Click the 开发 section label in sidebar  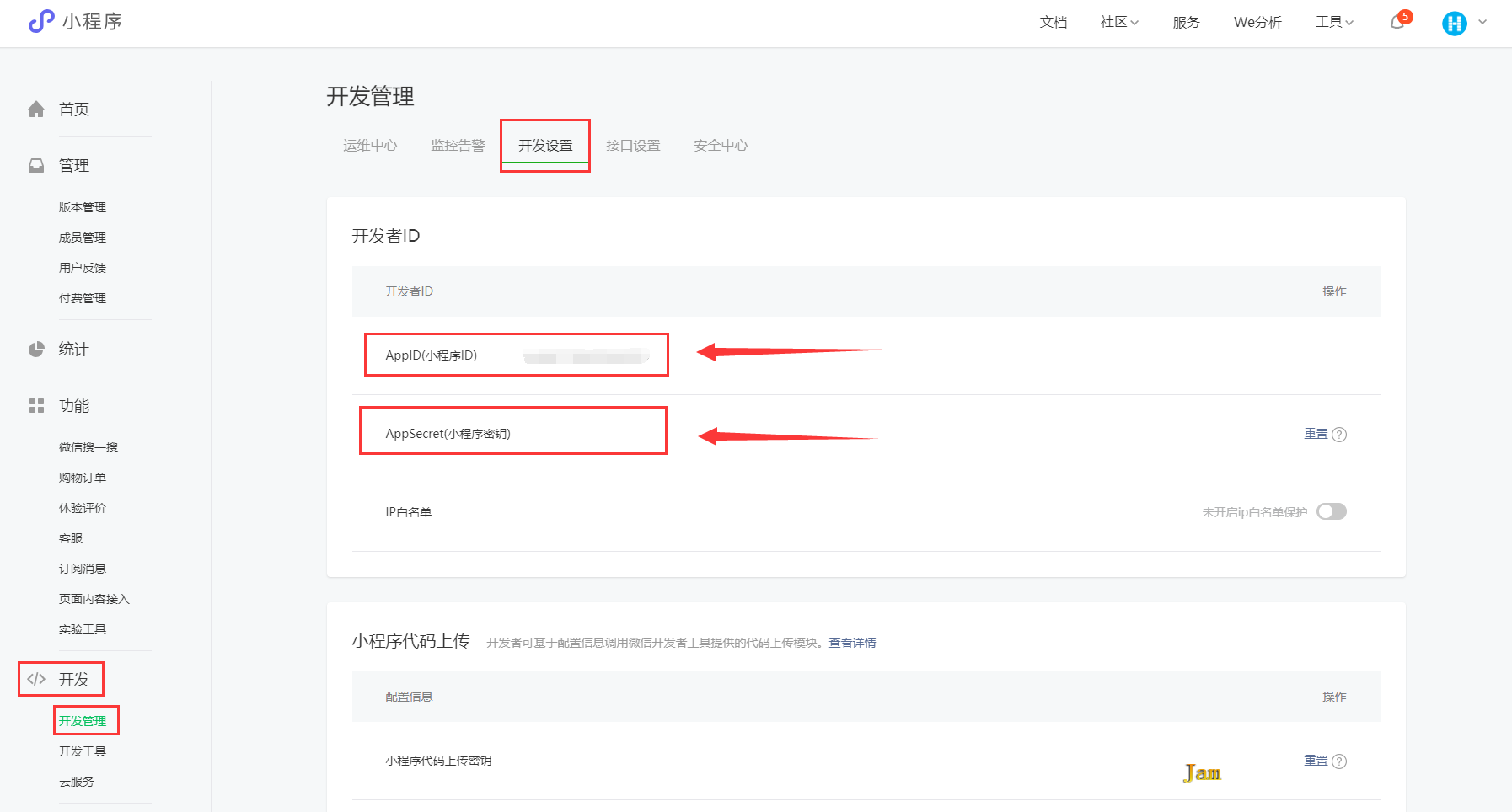74,680
